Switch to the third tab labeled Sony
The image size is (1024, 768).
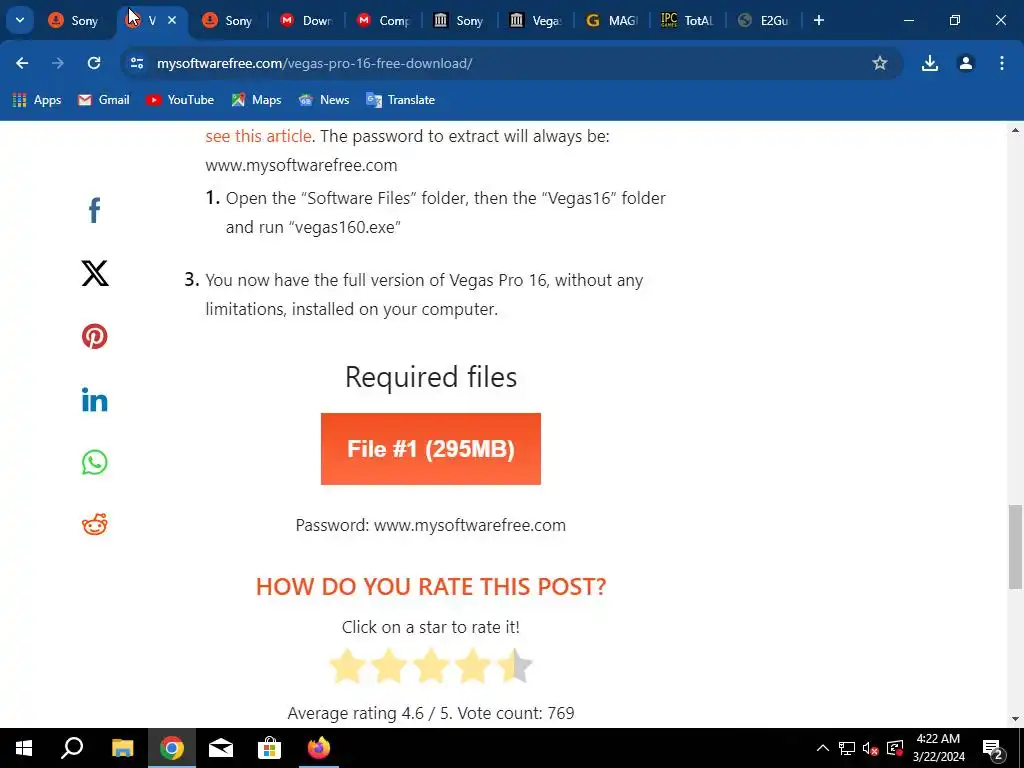[229, 20]
